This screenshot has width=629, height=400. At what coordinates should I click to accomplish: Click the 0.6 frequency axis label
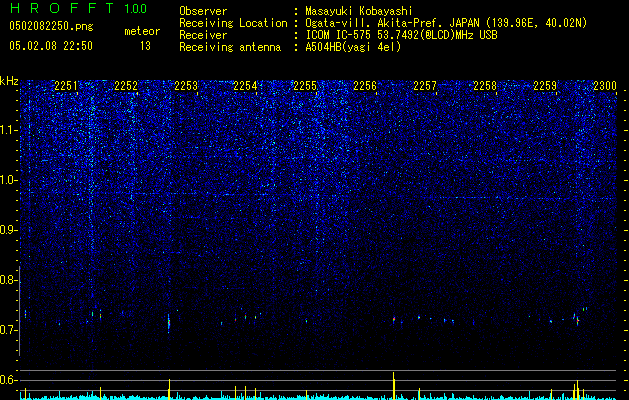(x=8, y=380)
